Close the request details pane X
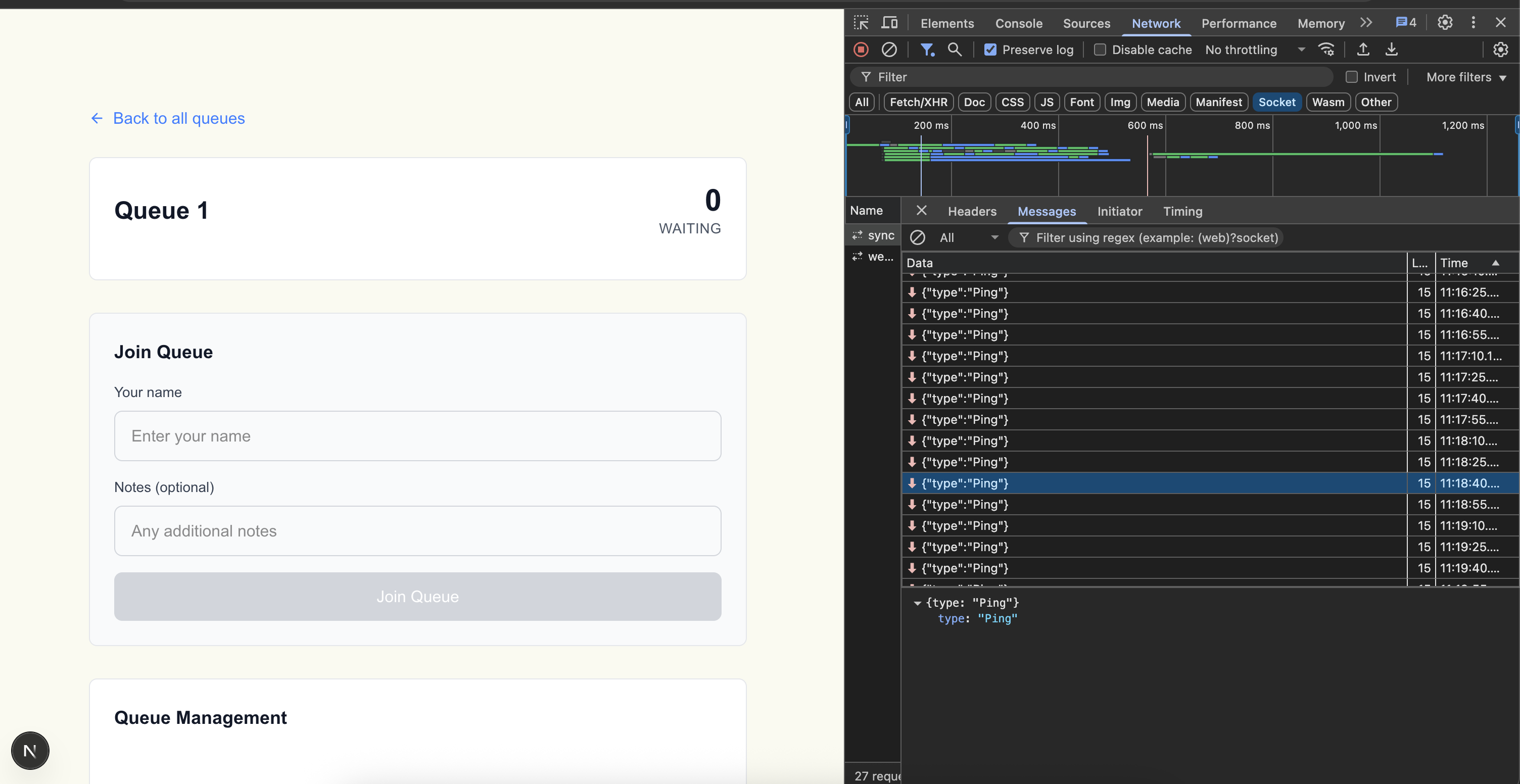Image resolution: width=1520 pixels, height=784 pixels. 922,211
